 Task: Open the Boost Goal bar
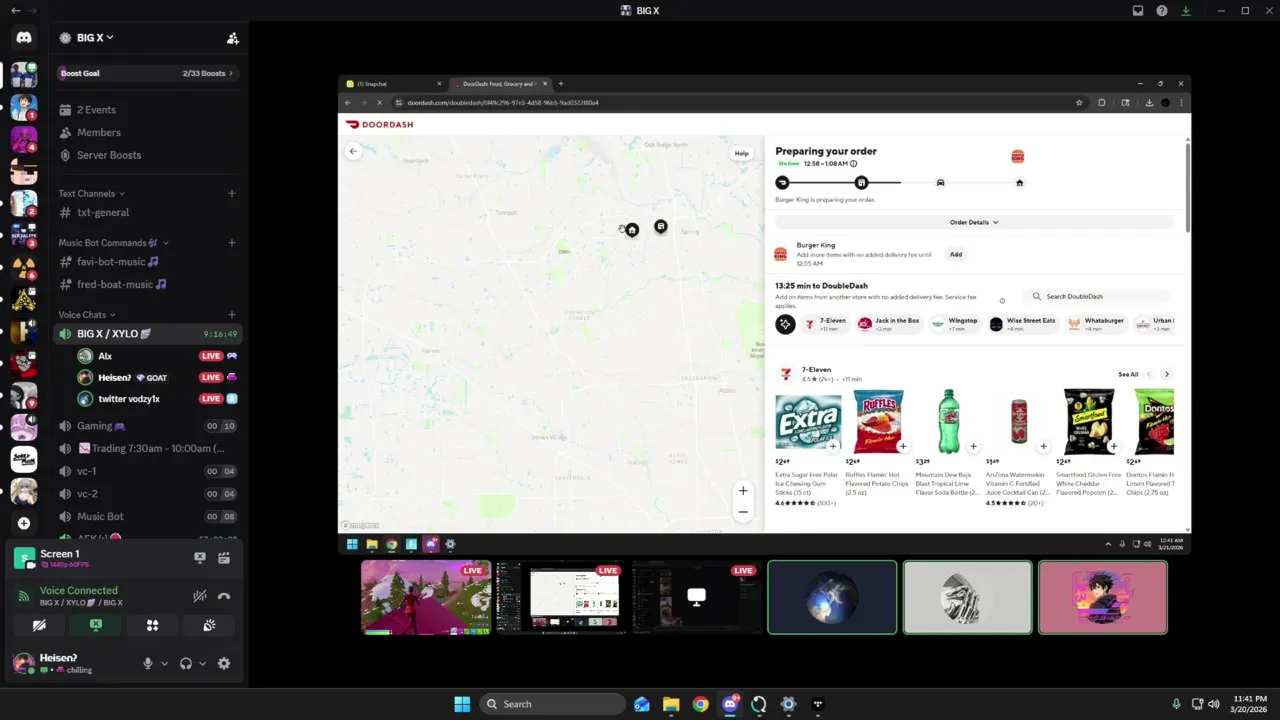[146, 73]
